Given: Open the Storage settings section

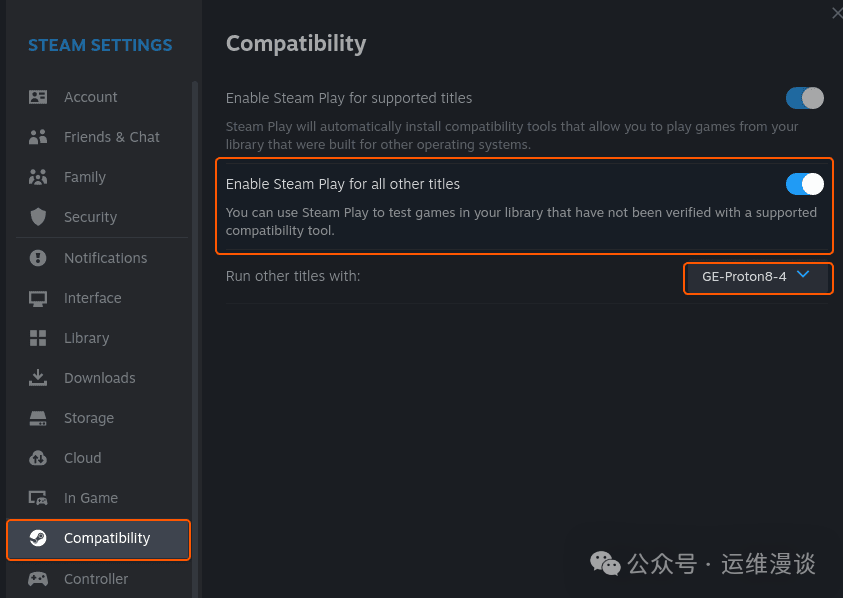Looking at the screenshot, I should click(88, 418).
